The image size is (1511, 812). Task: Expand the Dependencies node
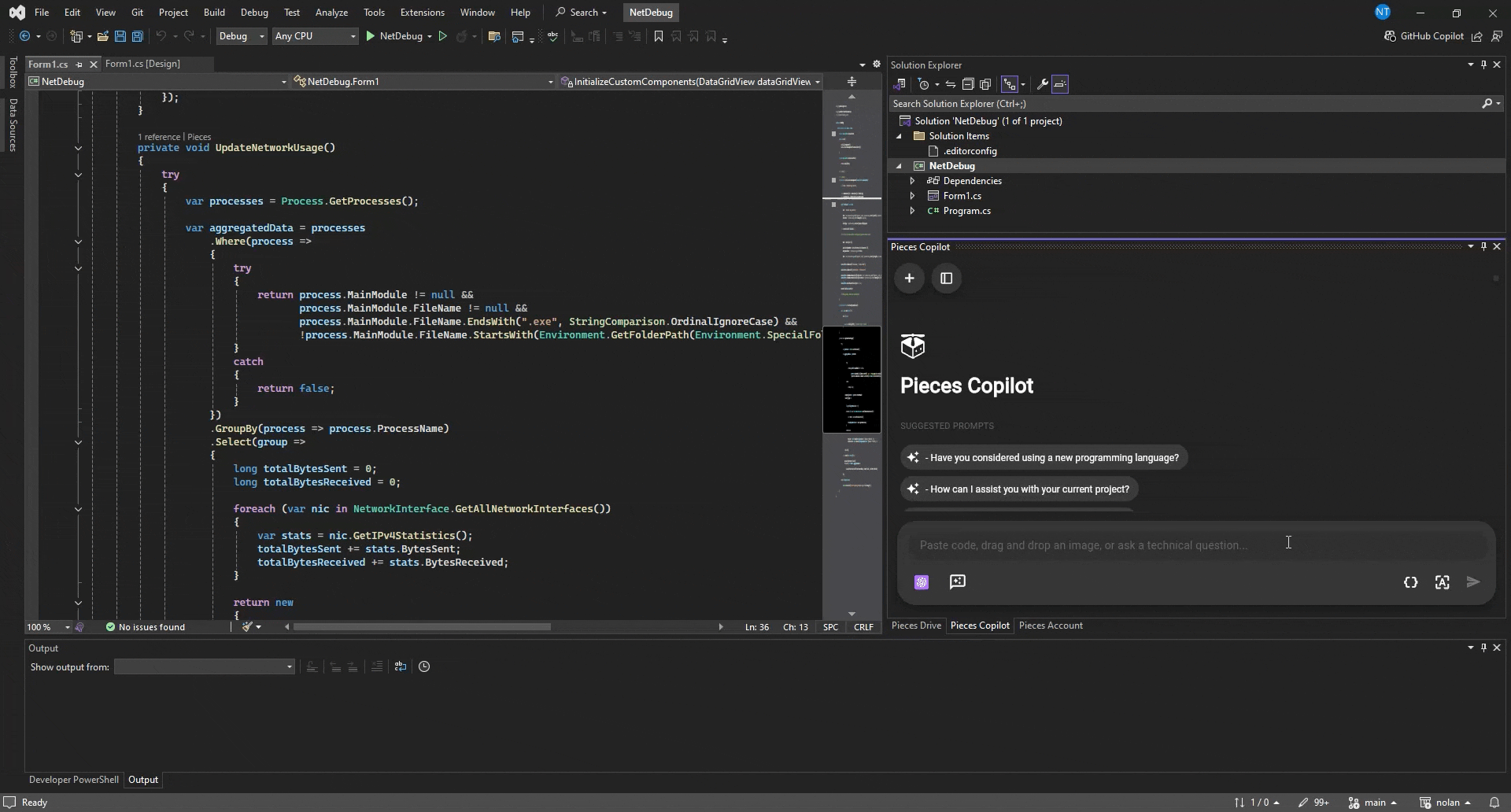pyautogui.click(x=912, y=181)
